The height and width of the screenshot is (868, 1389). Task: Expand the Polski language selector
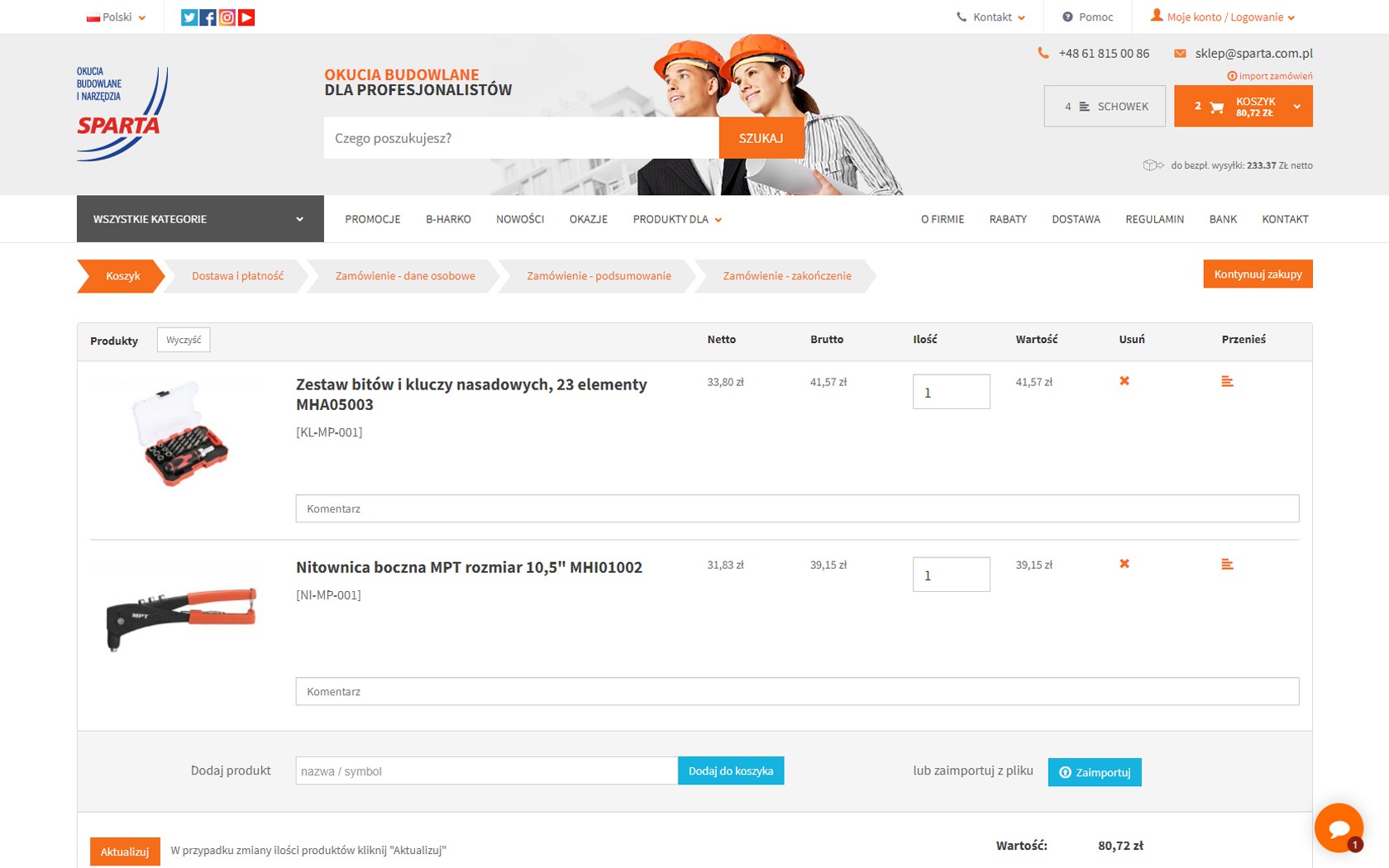(117, 17)
